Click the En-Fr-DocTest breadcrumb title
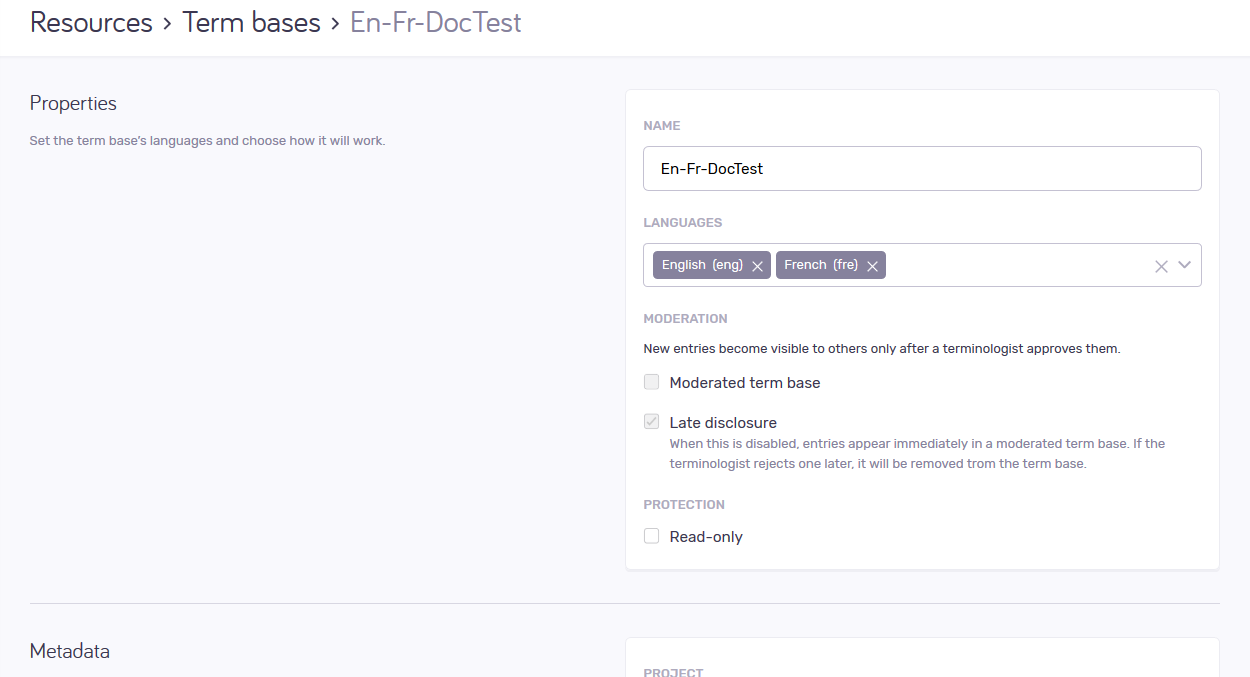The height and width of the screenshot is (677, 1250). pyautogui.click(x=435, y=23)
